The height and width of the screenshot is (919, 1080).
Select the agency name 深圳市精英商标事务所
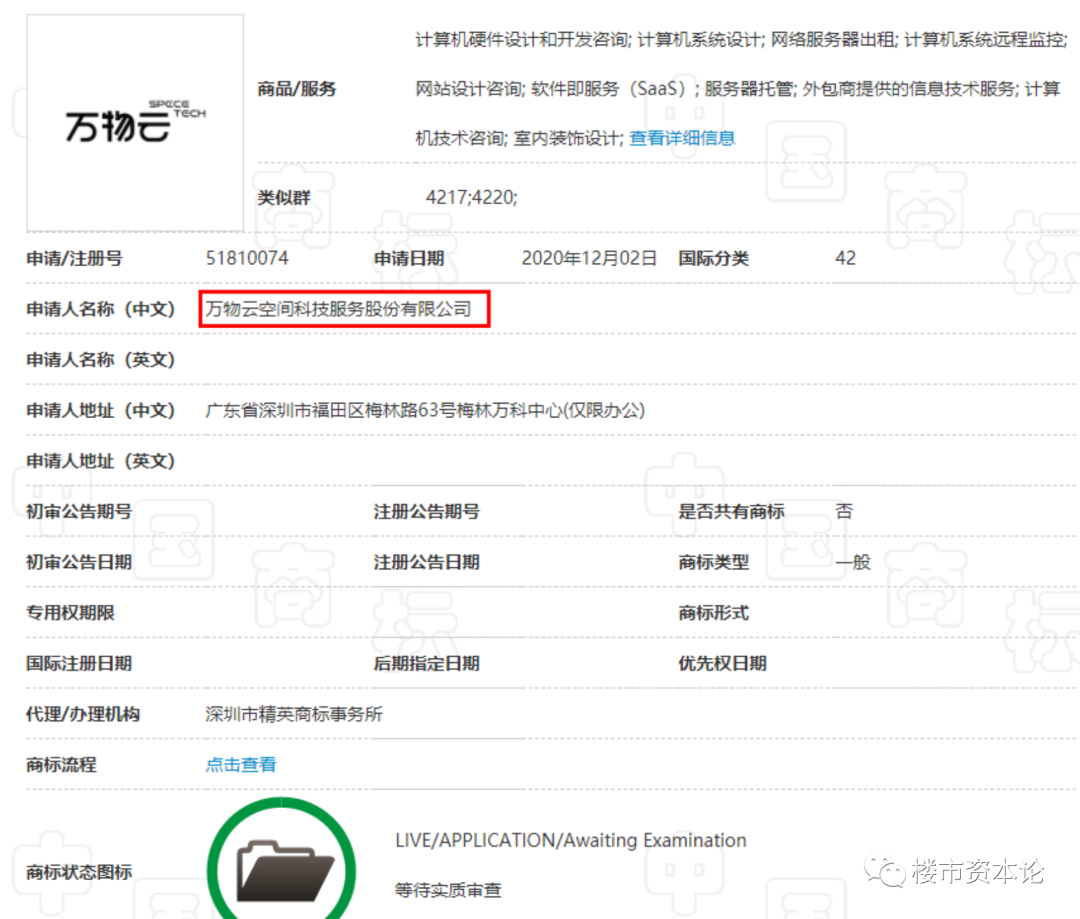click(294, 714)
